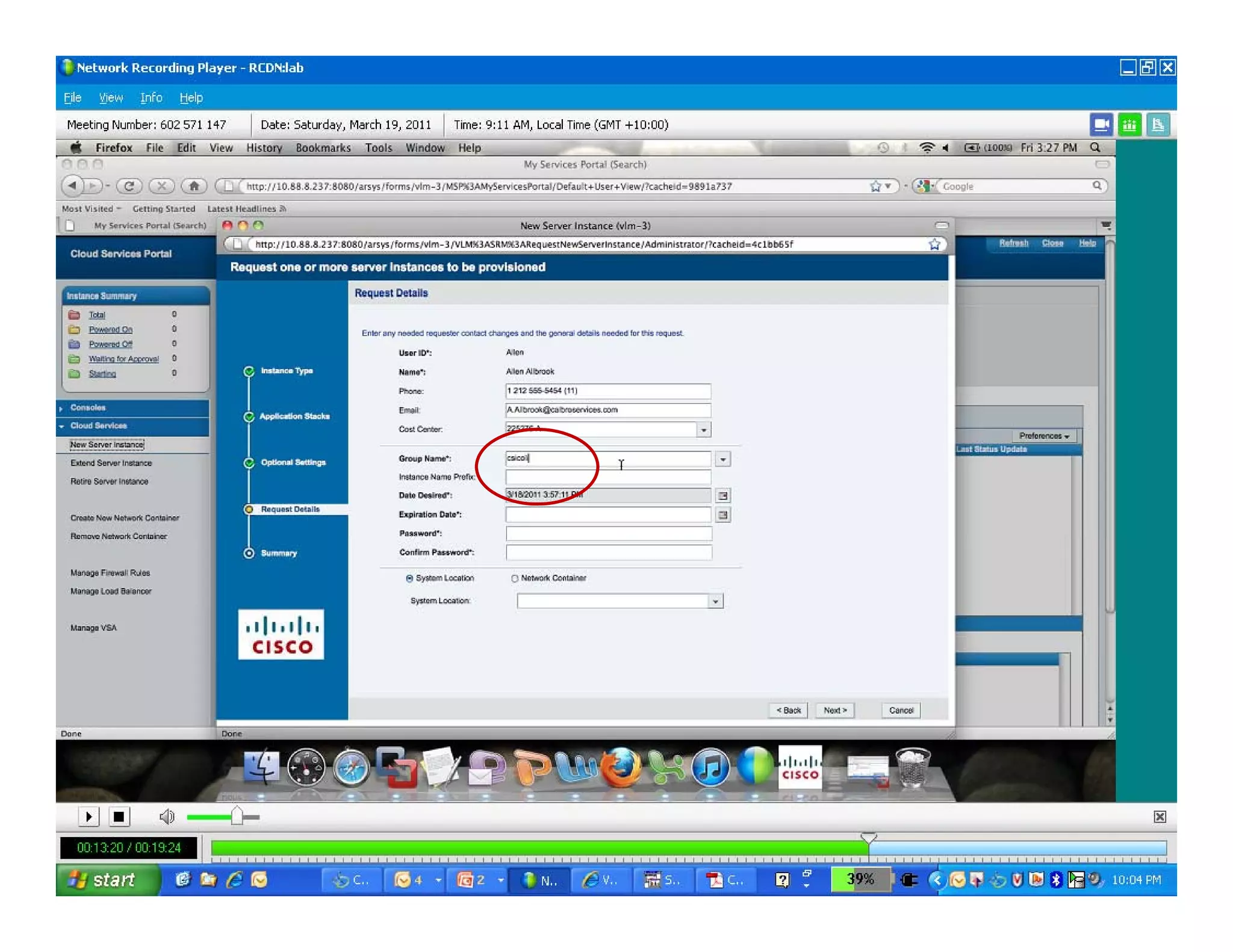Open the File menu of Network Recording Player
The width and height of the screenshot is (1233, 952).
tap(72, 97)
